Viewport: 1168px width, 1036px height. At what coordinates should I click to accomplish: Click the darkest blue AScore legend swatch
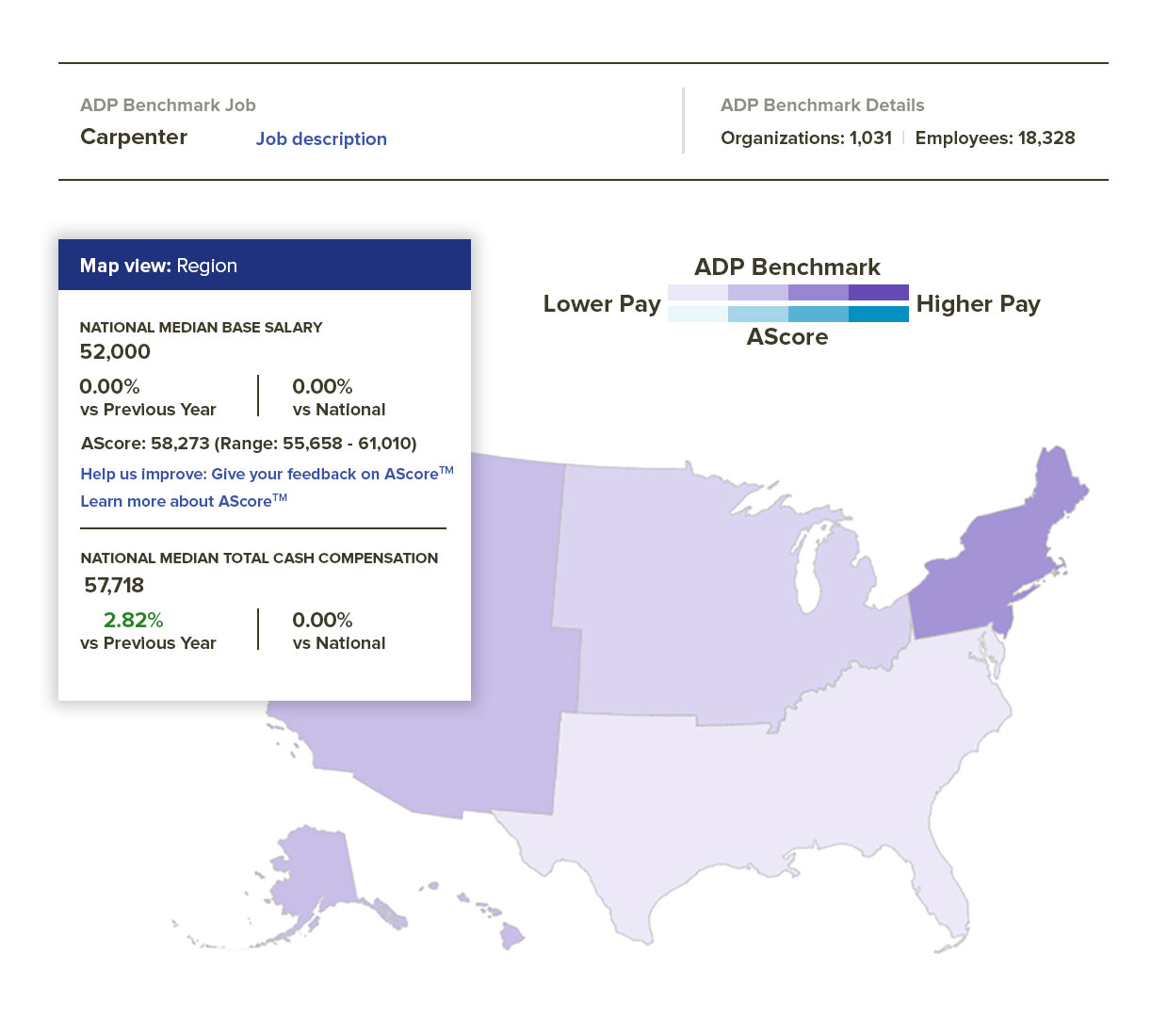tap(878, 315)
